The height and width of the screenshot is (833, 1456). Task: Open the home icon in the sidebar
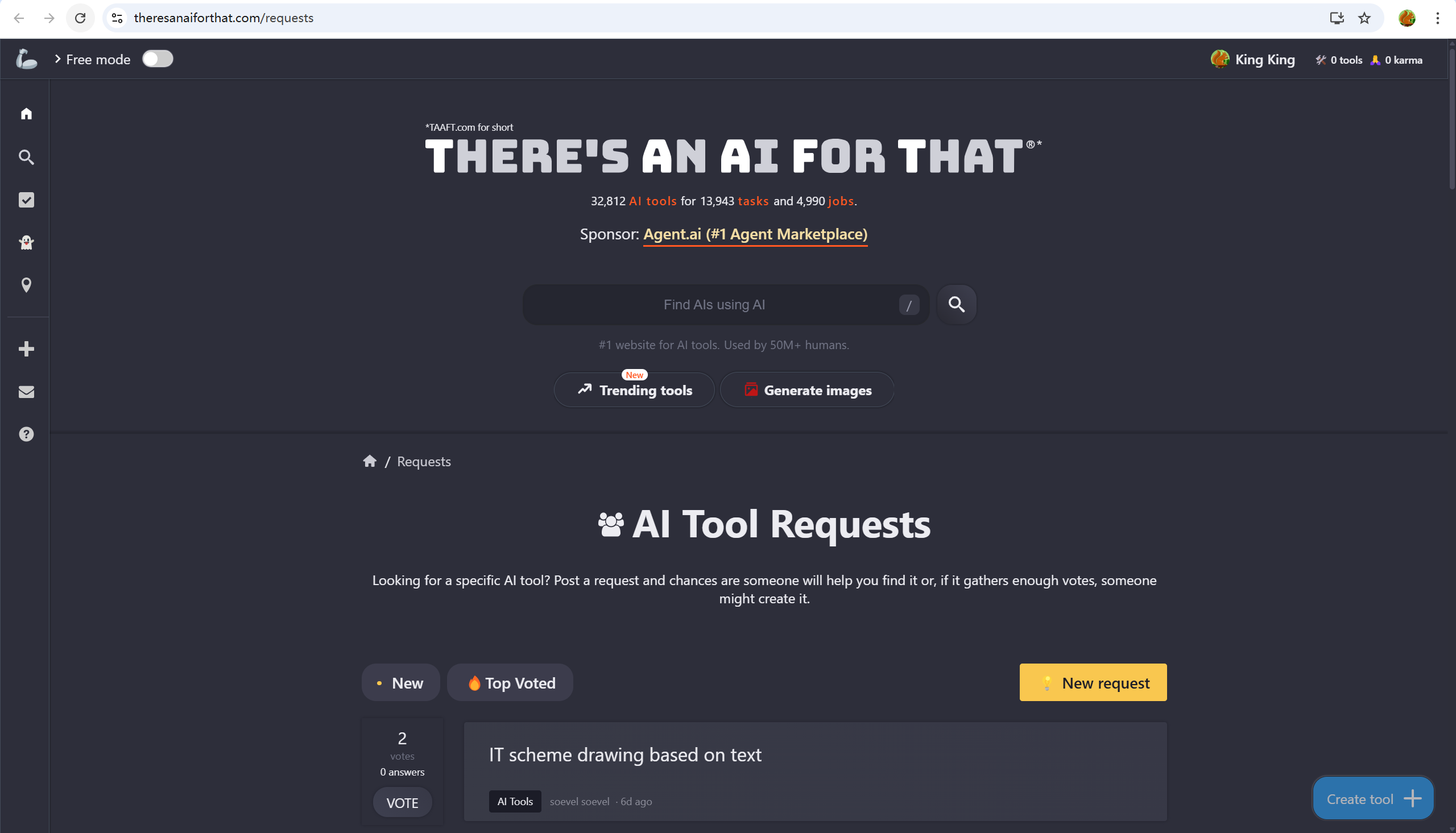26,114
